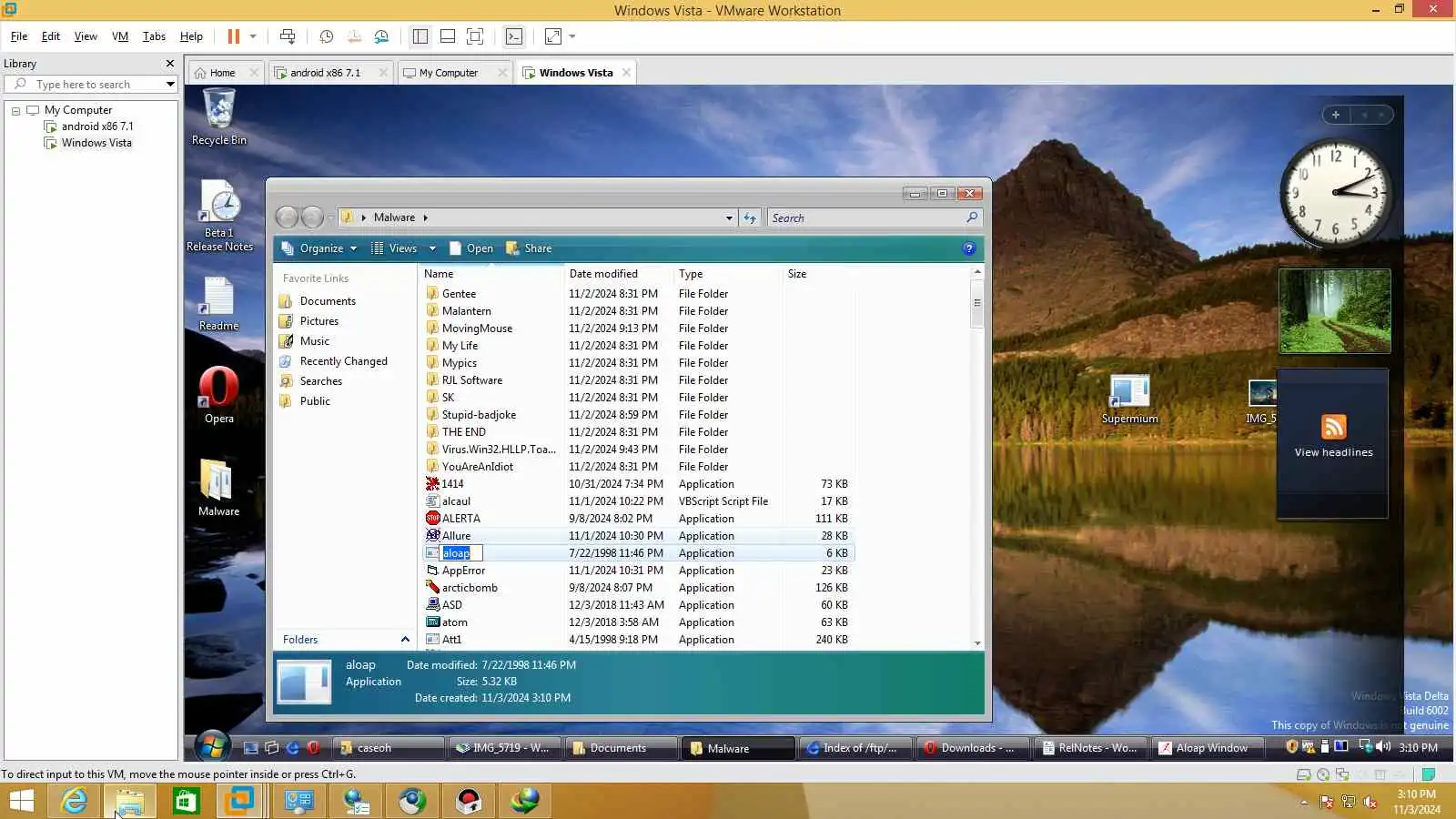Open the snapshot manager
The width and height of the screenshot is (1456, 819).
tap(381, 36)
